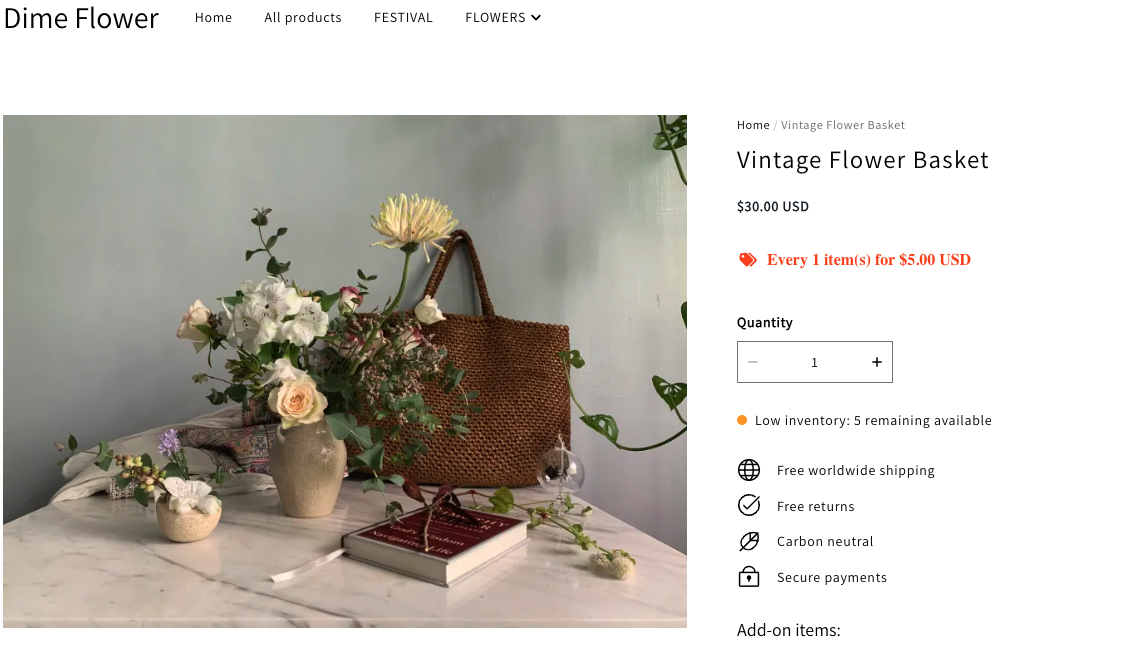Screen dimensions: 1135x647
Task: Click the quantity number input field
Action: [x=814, y=362]
